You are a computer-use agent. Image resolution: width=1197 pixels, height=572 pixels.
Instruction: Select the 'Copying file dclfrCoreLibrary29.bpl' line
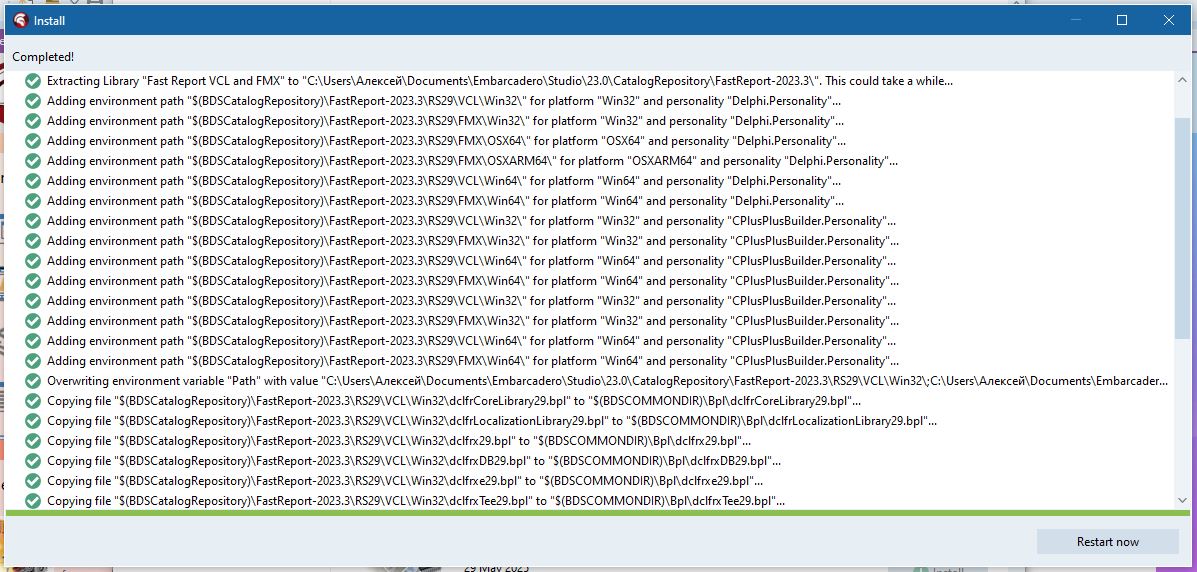(454, 401)
